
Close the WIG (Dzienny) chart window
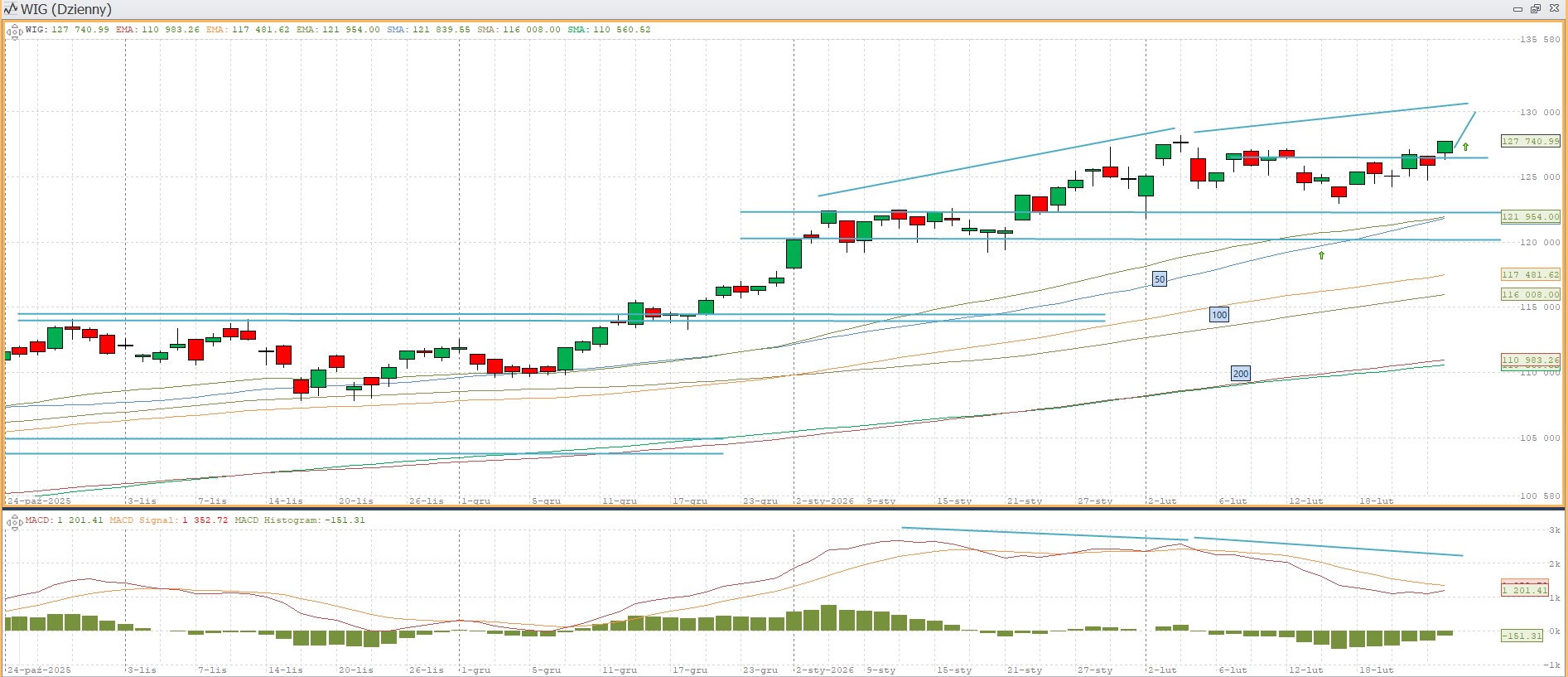(x=1553, y=9)
